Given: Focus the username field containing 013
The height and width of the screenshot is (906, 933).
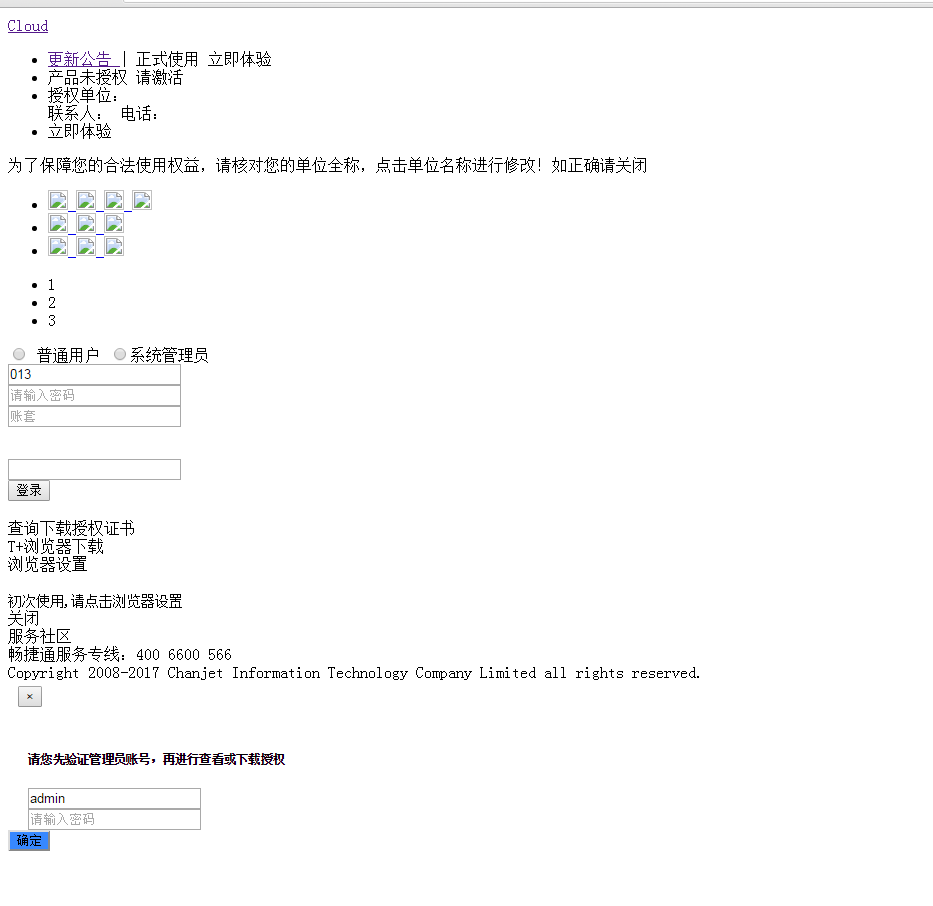Looking at the screenshot, I should pyautogui.click(x=94, y=375).
